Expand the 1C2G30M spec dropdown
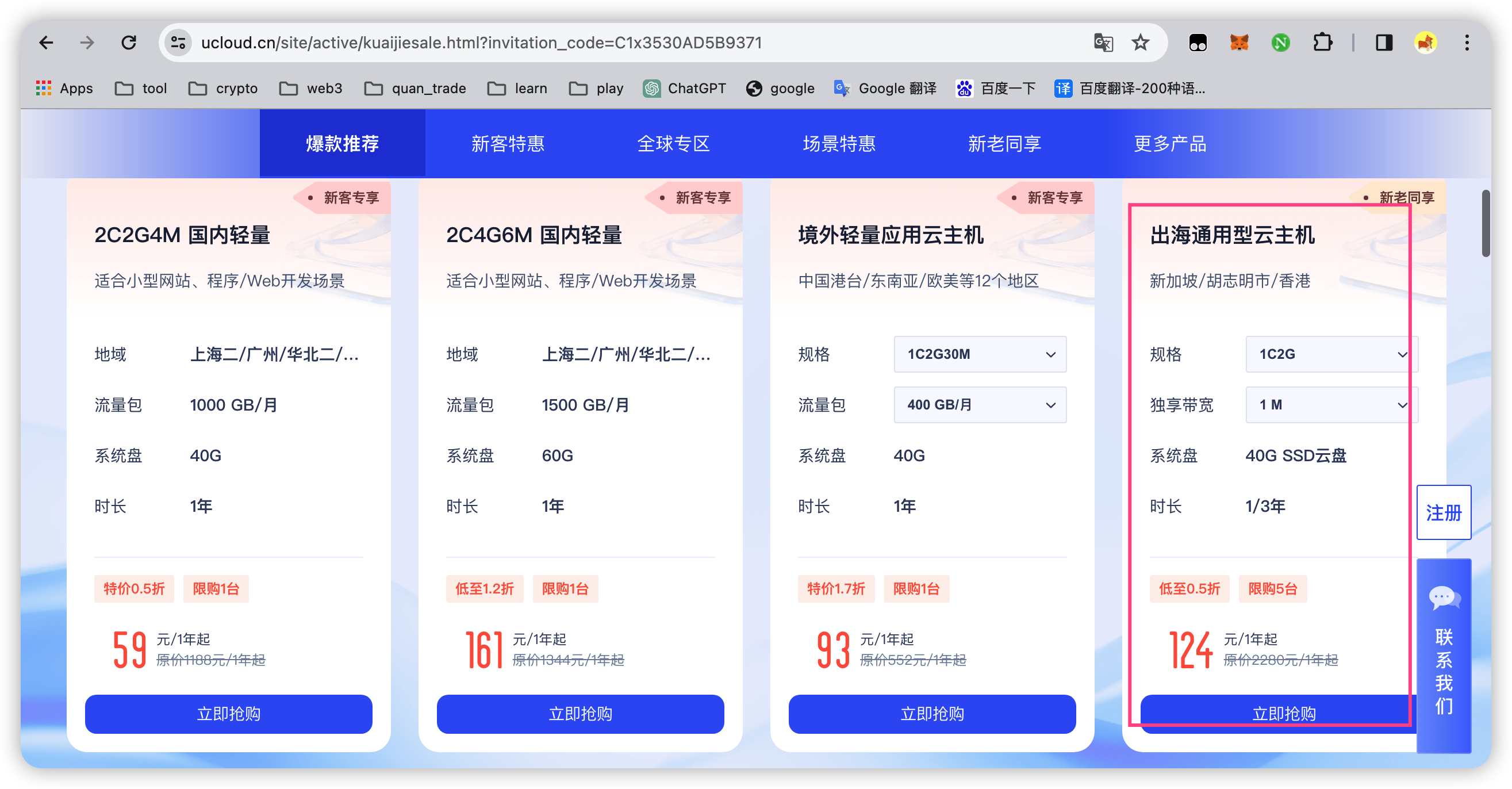Viewport: 1512px width, 789px height. 980,354
